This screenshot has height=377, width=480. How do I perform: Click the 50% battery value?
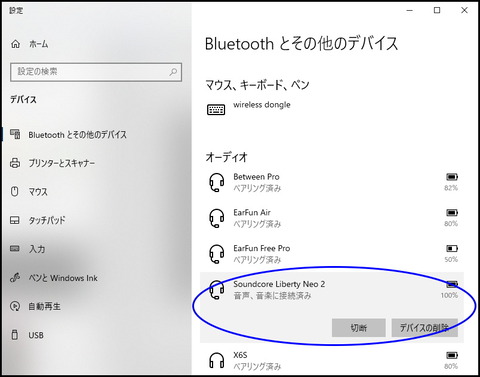tap(451, 259)
